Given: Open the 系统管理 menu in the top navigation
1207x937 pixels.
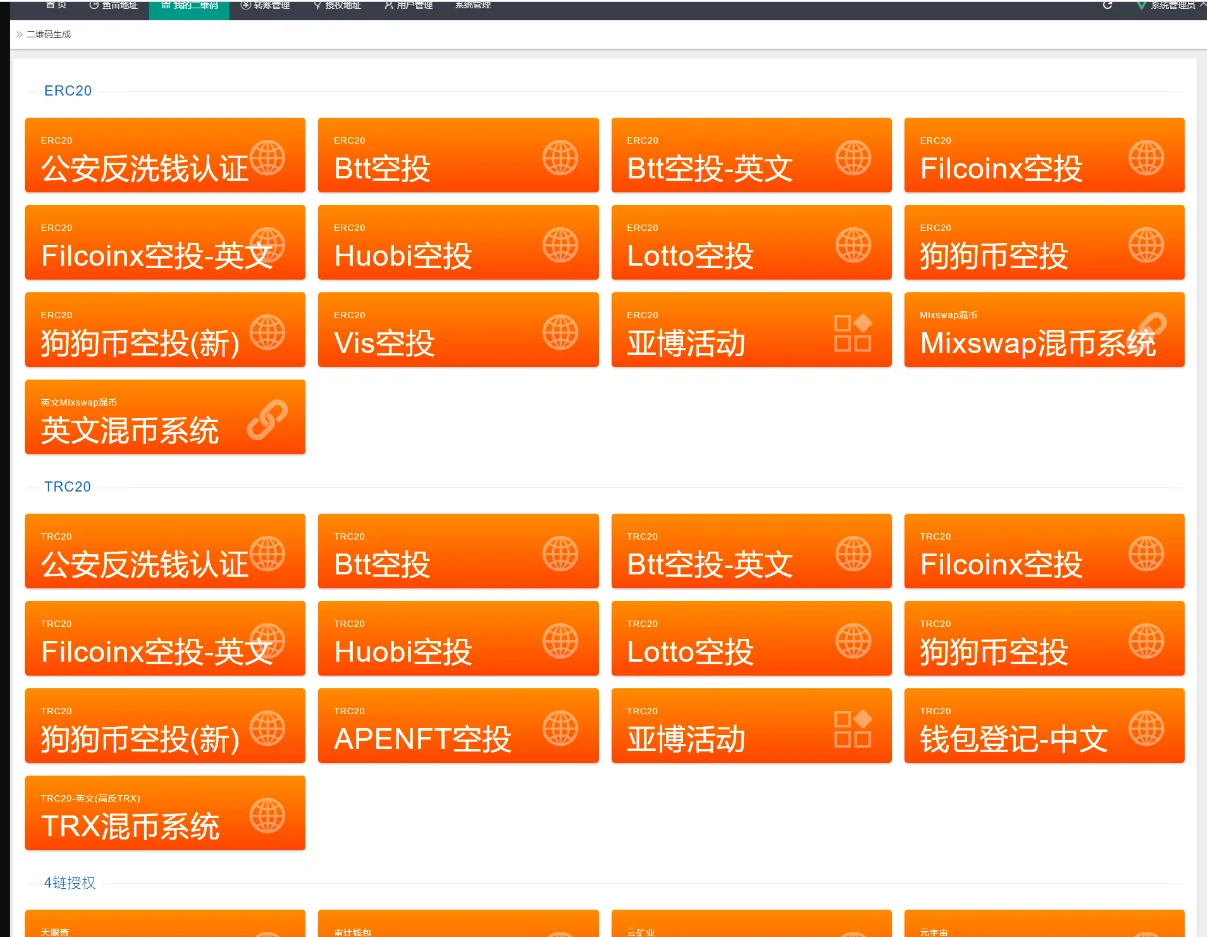Looking at the screenshot, I should click(x=473, y=5).
